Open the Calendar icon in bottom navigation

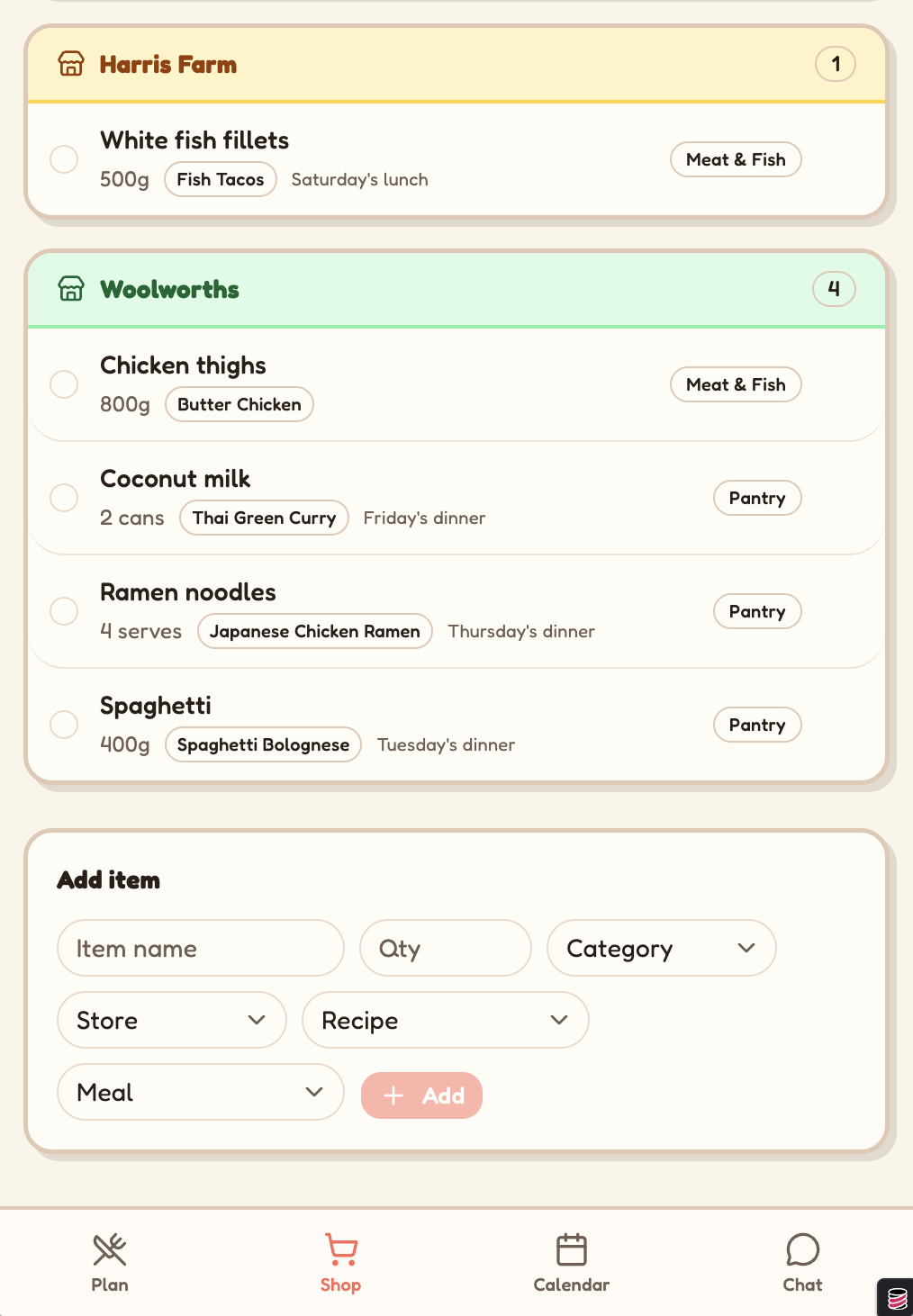[x=571, y=1249]
